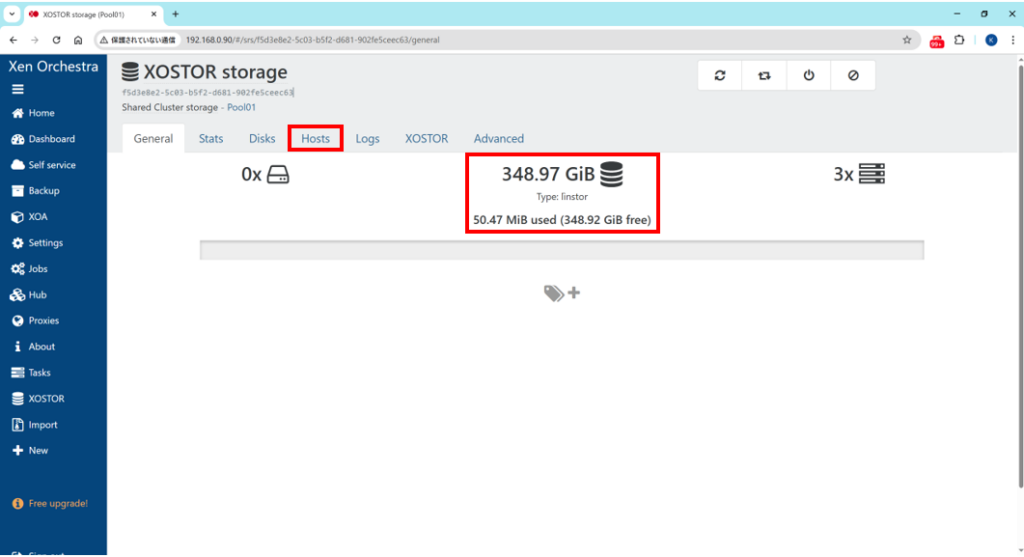
Task: Go to the Dashboard sidebar item
Action: point(51,139)
